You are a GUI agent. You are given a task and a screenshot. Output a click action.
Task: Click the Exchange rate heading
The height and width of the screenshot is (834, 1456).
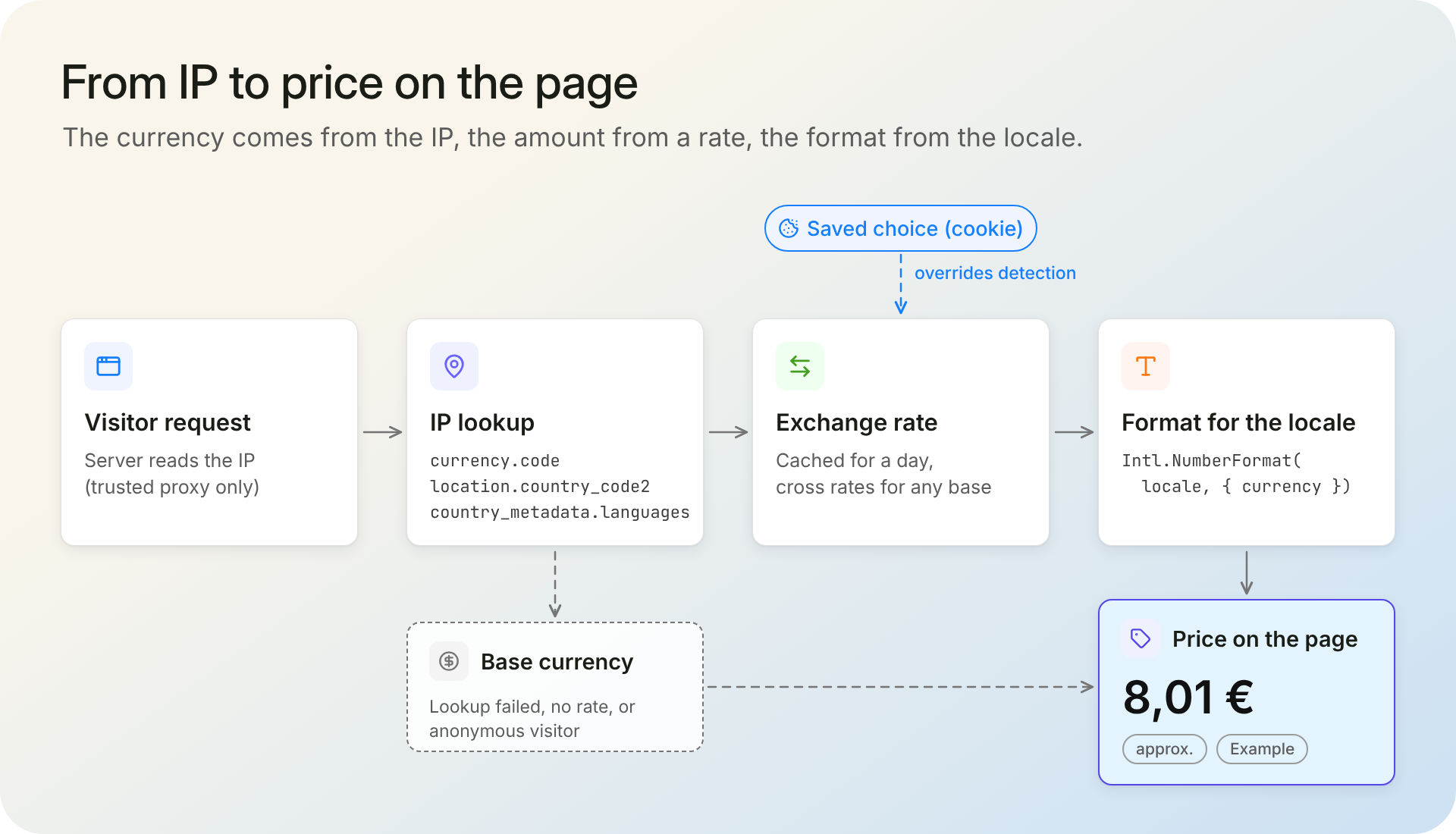[x=857, y=422]
